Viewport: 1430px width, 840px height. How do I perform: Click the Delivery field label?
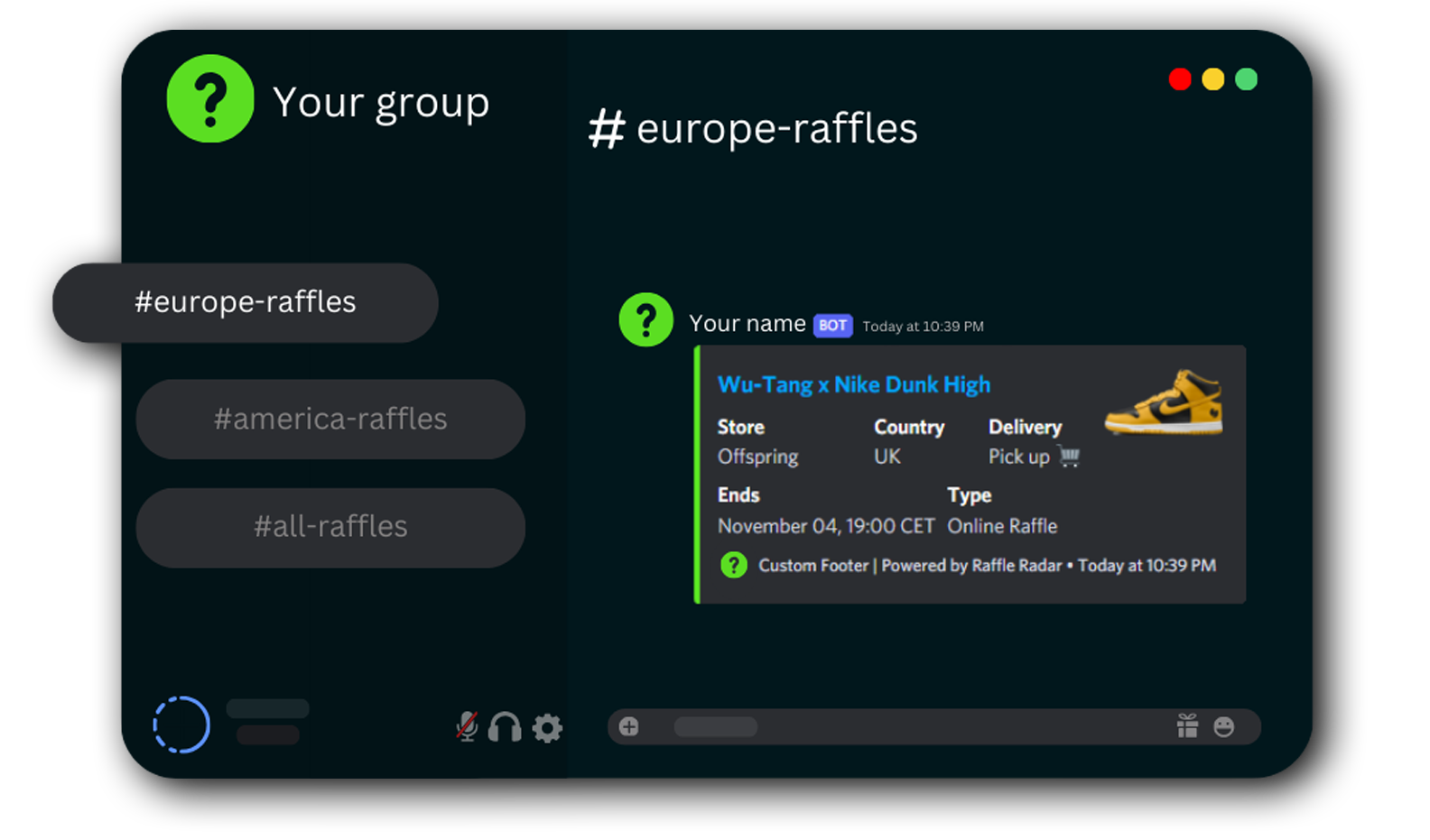coord(1025,427)
